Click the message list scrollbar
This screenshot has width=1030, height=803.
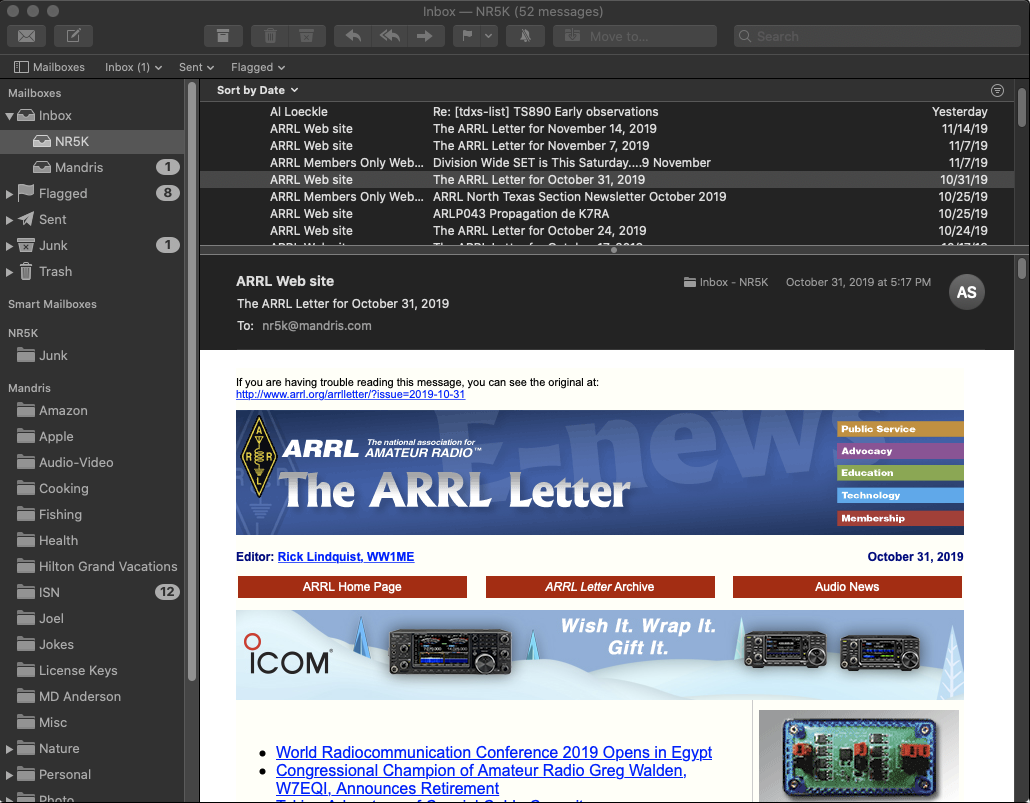(x=1021, y=107)
